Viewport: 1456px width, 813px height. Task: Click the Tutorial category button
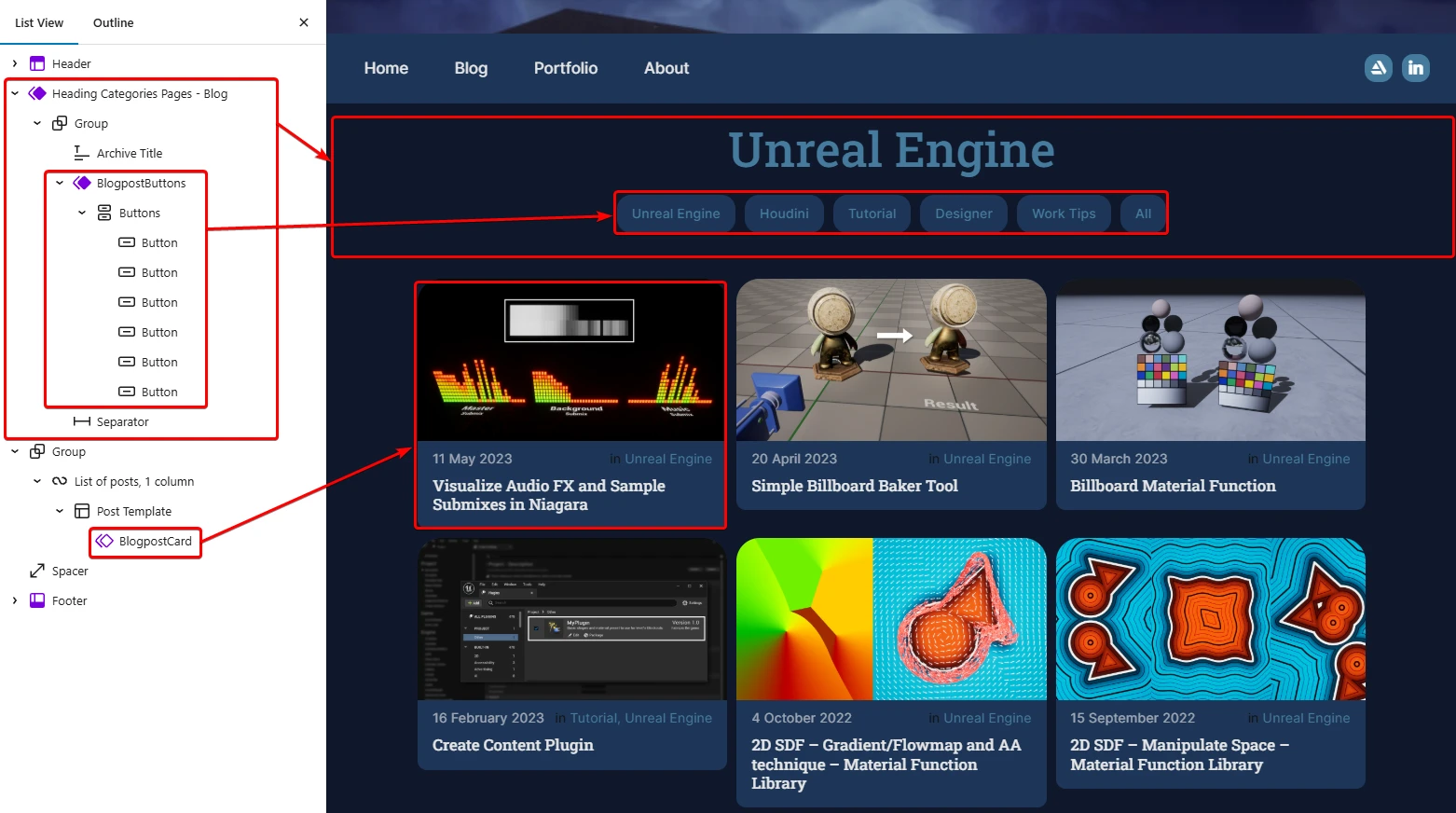click(872, 214)
